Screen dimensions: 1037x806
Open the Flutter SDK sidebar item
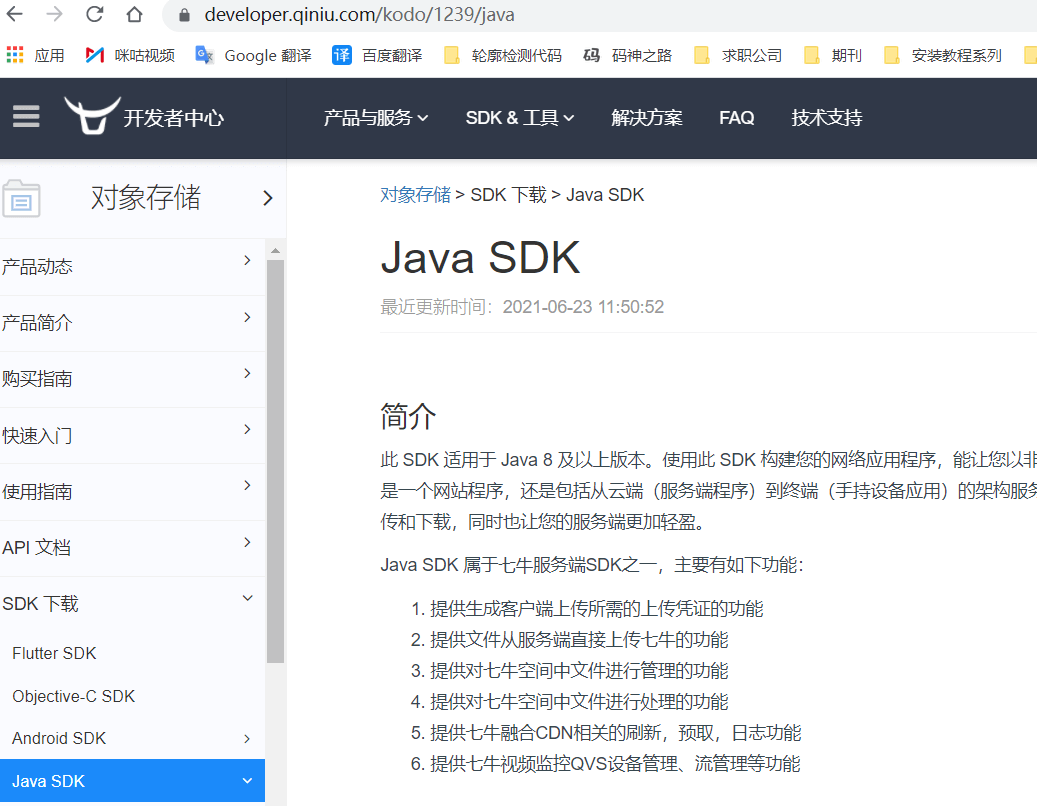point(54,653)
